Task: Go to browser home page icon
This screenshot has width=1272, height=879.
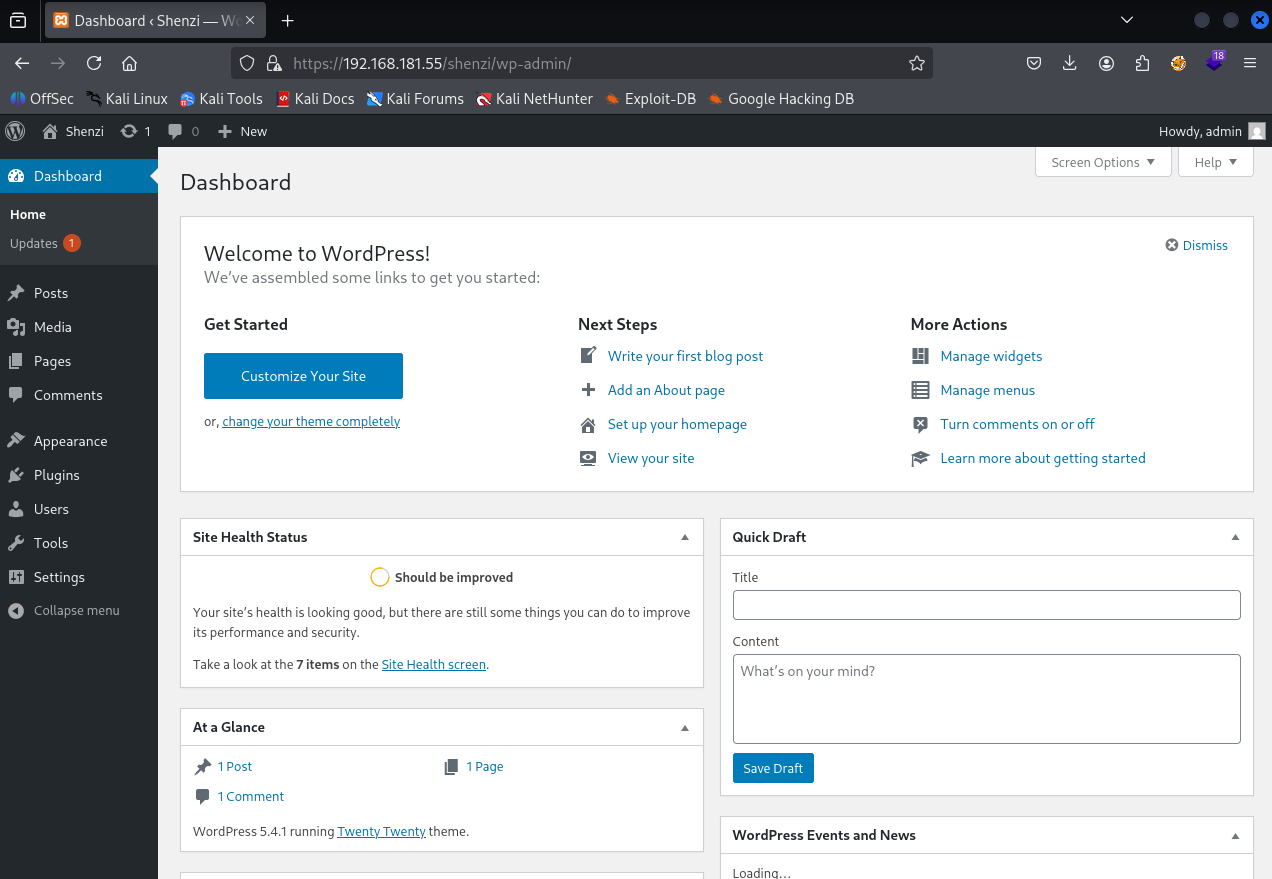Action: click(x=129, y=63)
